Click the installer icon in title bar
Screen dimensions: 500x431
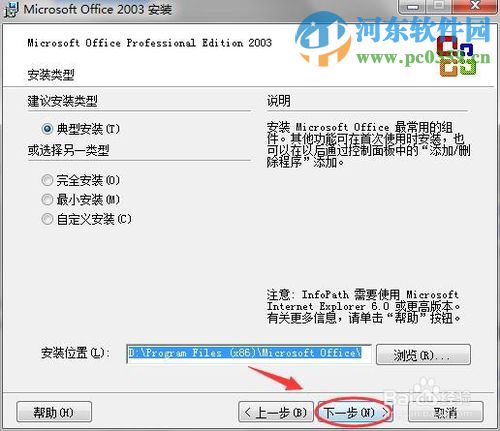coord(11,9)
